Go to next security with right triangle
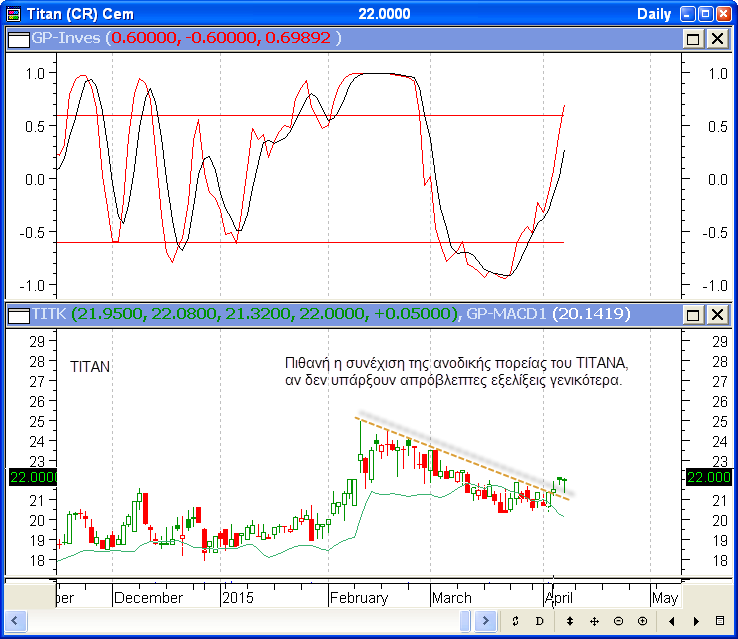Viewport: 738px width, 639px height. 696,621
